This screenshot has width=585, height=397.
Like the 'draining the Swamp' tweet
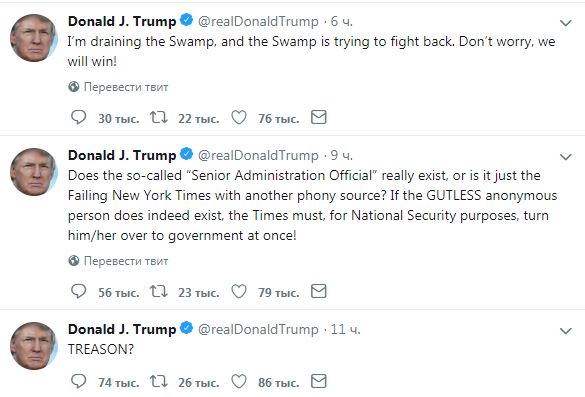pyautogui.click(x=239, y=118)
